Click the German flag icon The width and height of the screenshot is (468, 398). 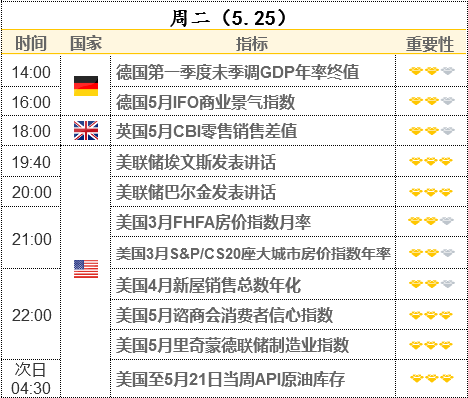click(x=86, y=86)
